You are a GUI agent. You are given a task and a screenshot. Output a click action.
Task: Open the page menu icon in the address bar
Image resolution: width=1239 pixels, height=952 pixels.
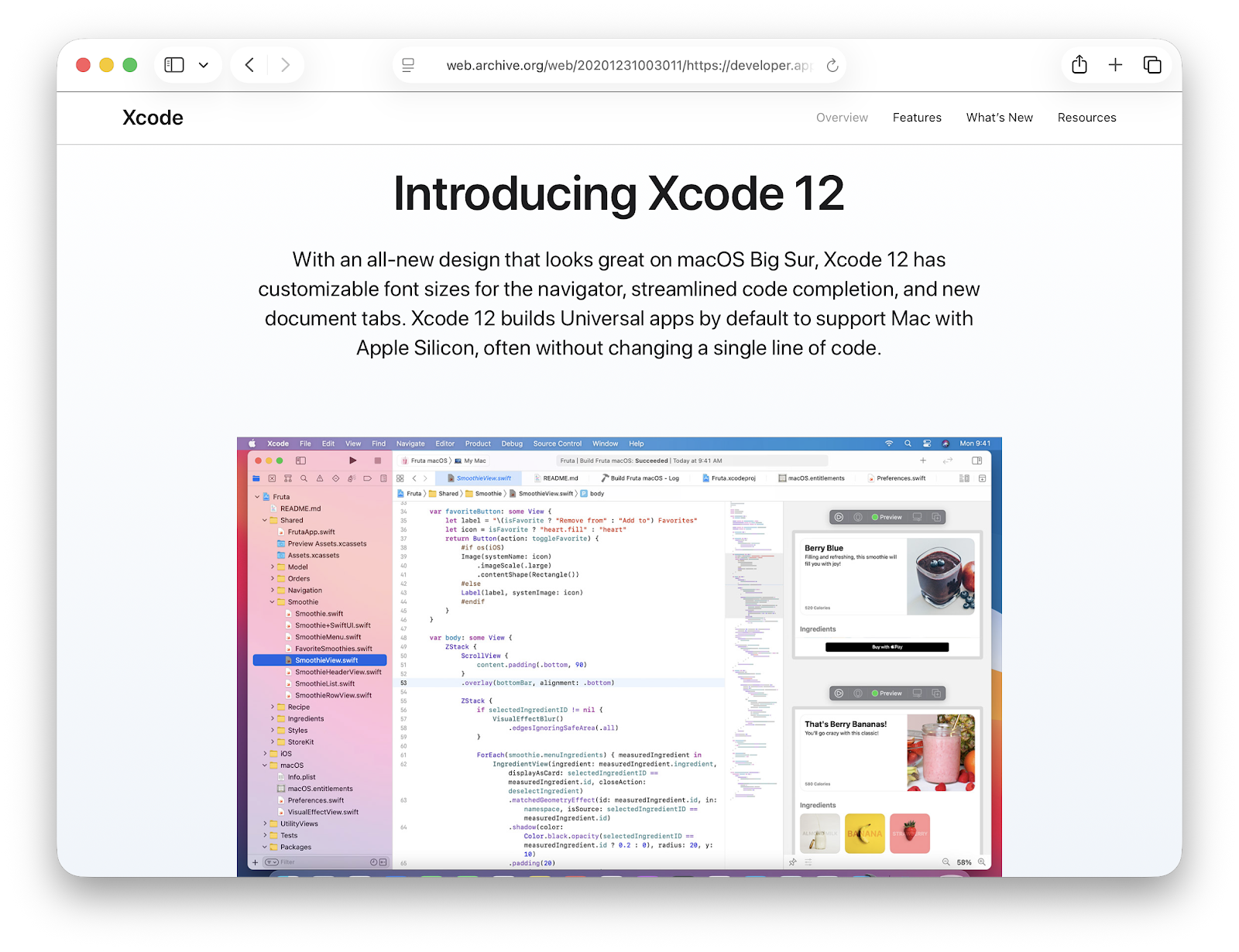click(x=409, y=65)
